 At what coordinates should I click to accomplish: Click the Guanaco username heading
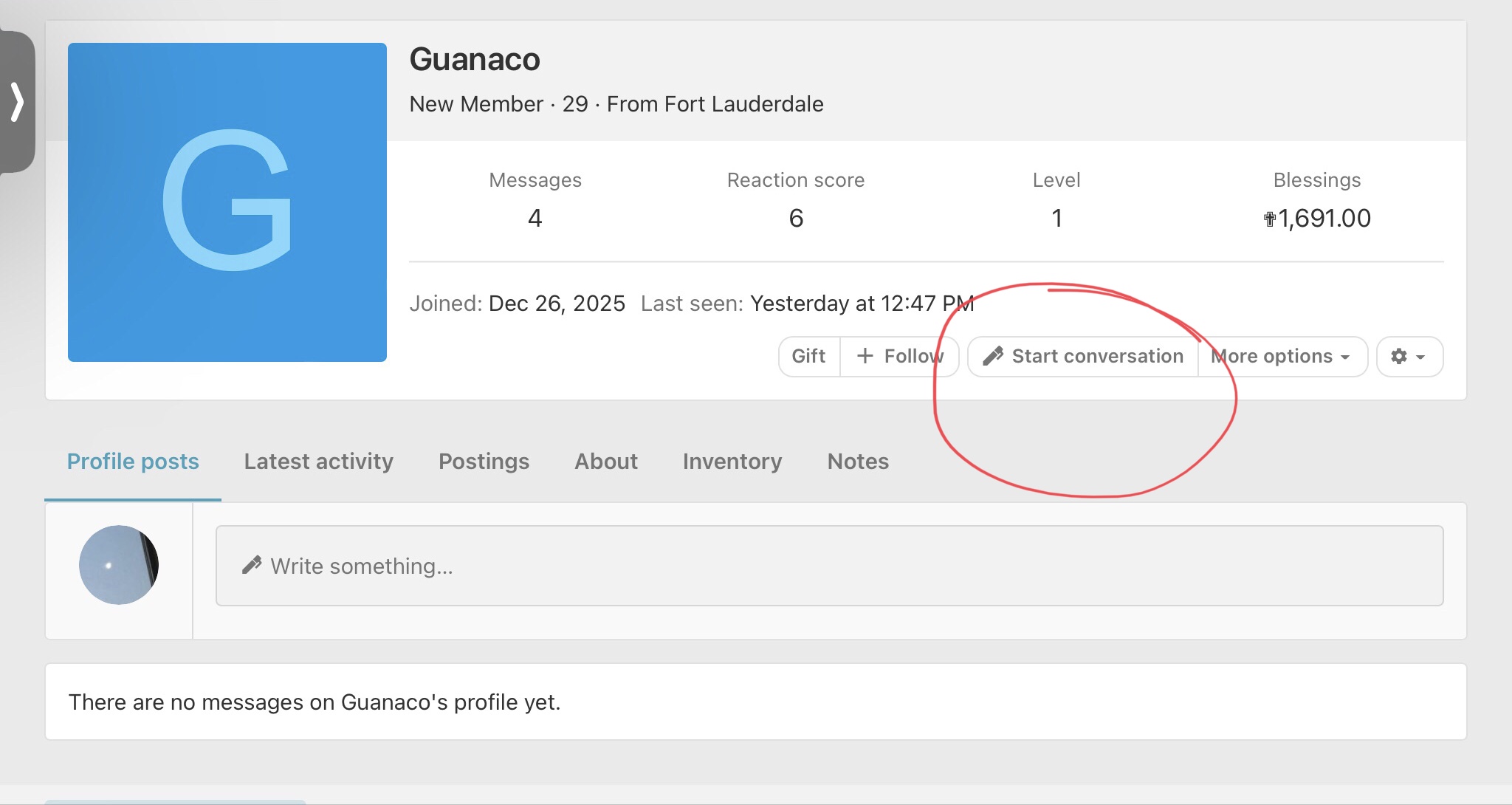point(475,60)
